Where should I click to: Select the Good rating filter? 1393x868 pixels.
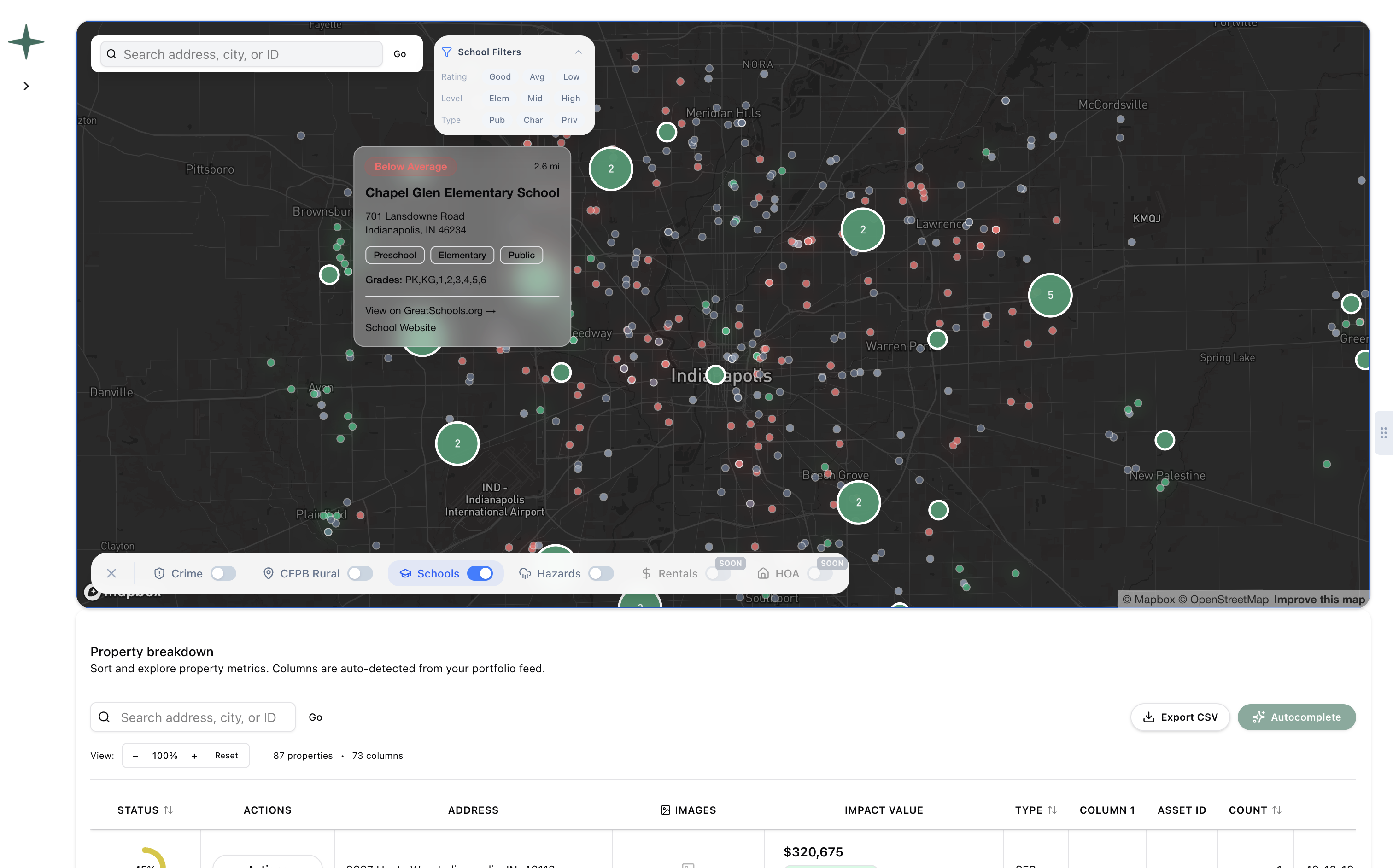coord(499,76)
